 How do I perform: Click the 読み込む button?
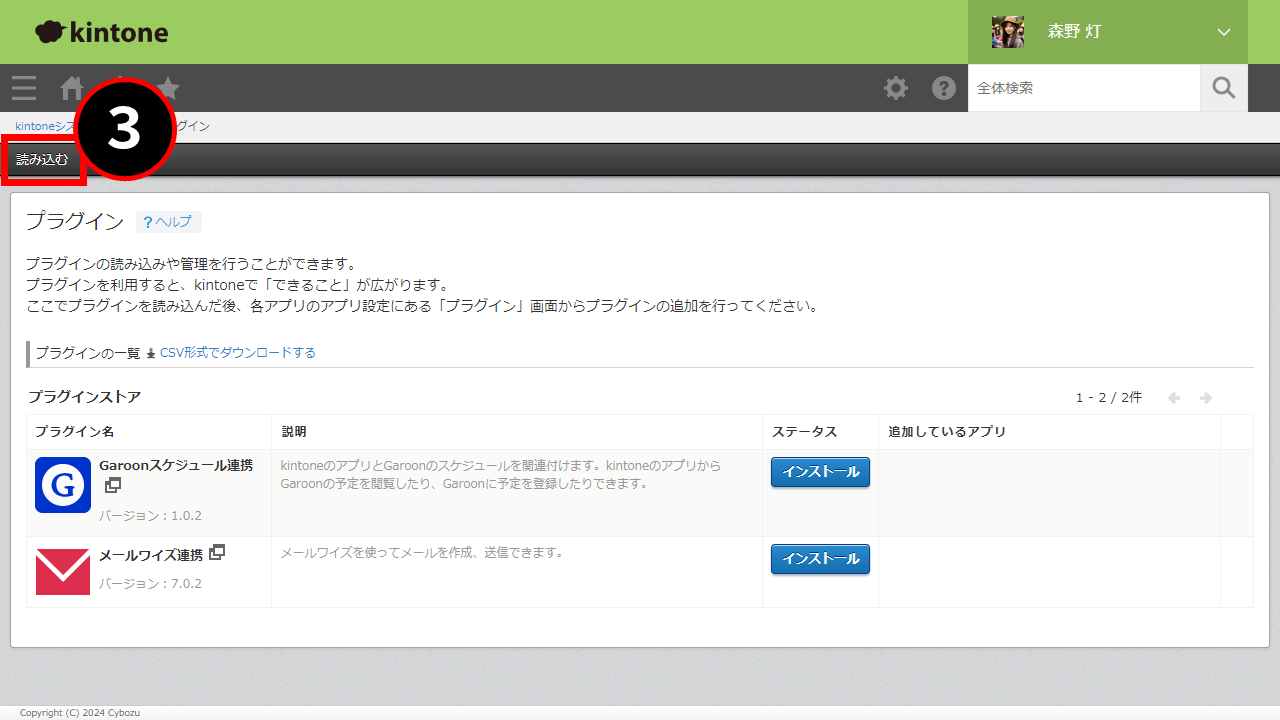(43, 160)
